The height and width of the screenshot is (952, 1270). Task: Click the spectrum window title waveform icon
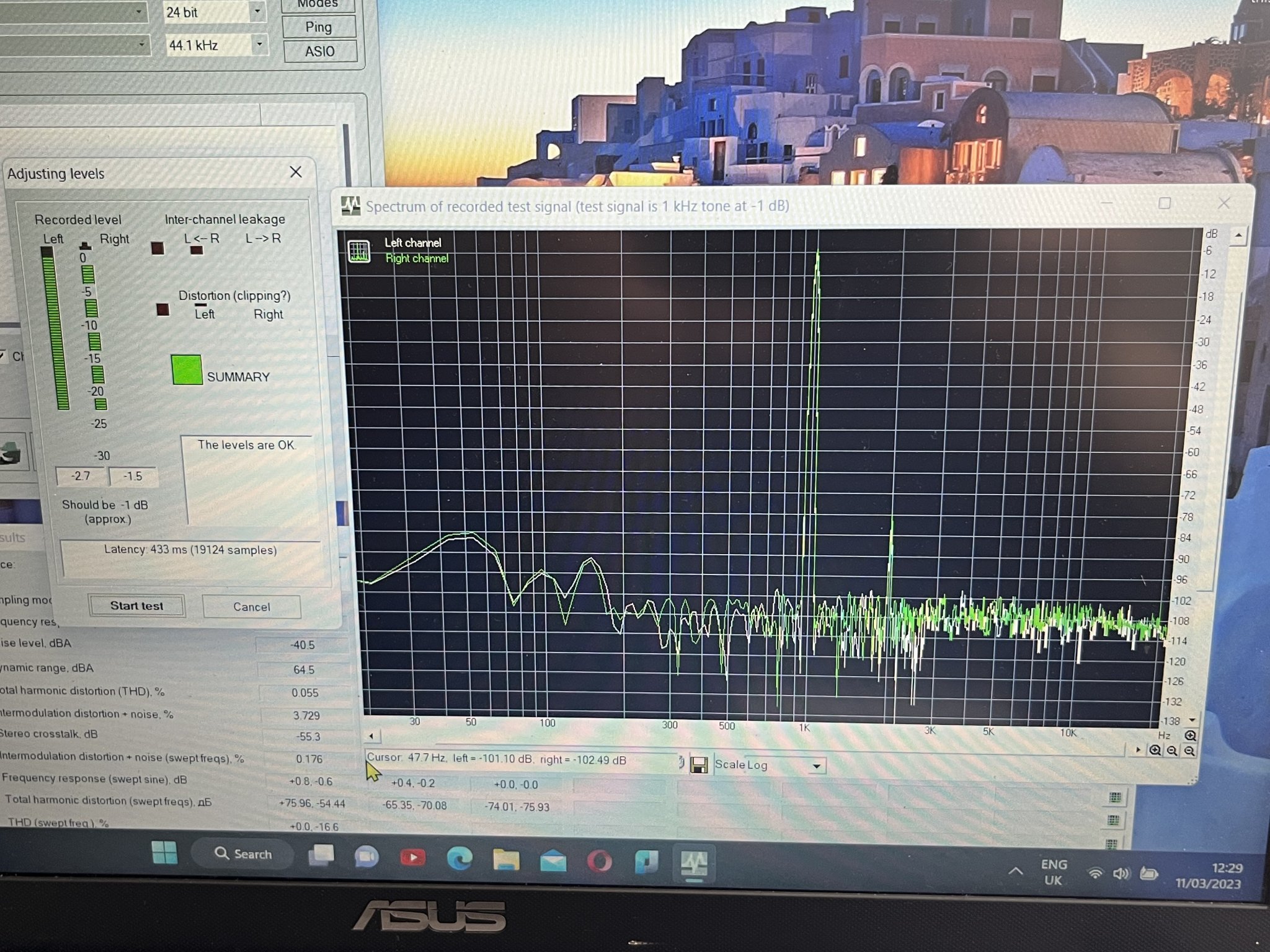(351, 206)
